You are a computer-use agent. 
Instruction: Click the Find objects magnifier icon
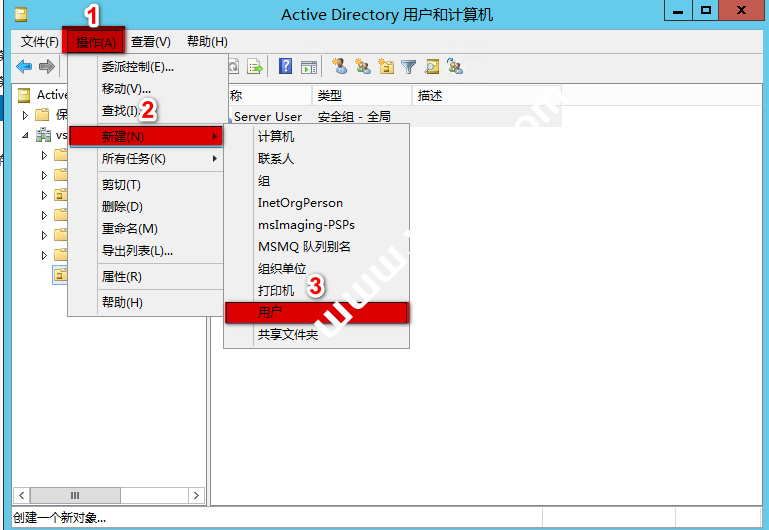[432, 66]
